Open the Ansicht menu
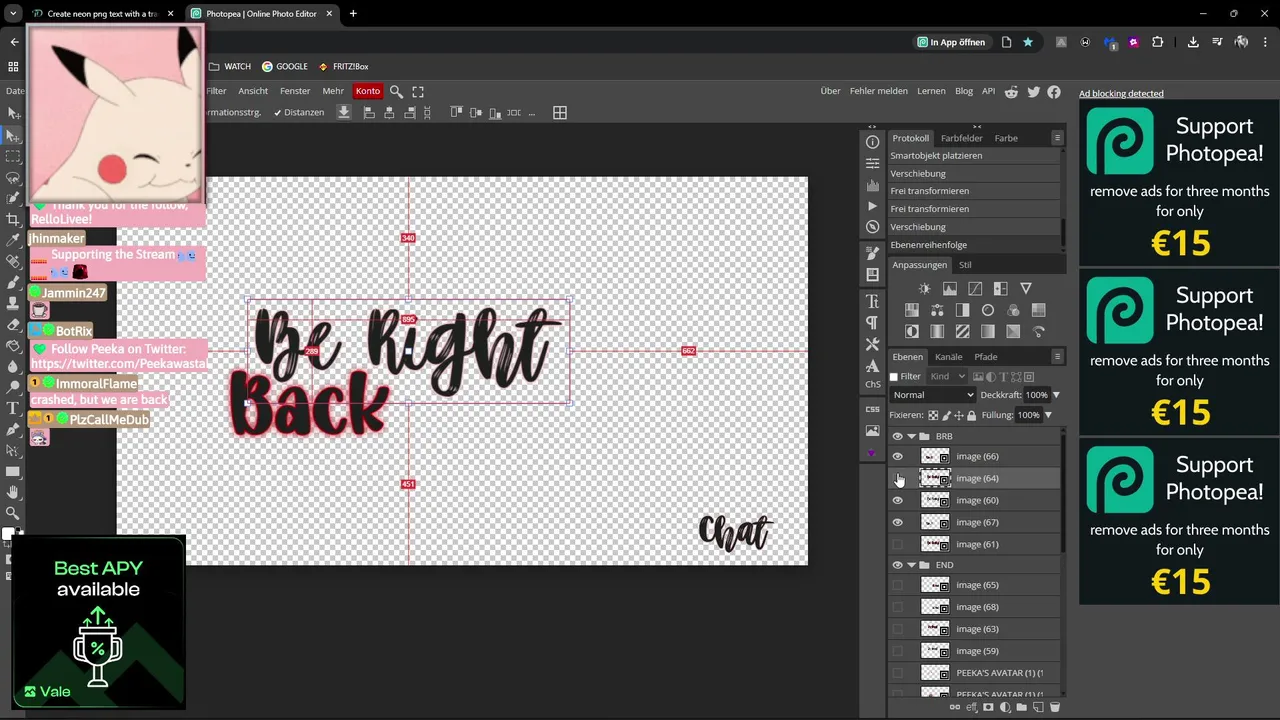This screenshot has width=1280, height=720. 253,91
